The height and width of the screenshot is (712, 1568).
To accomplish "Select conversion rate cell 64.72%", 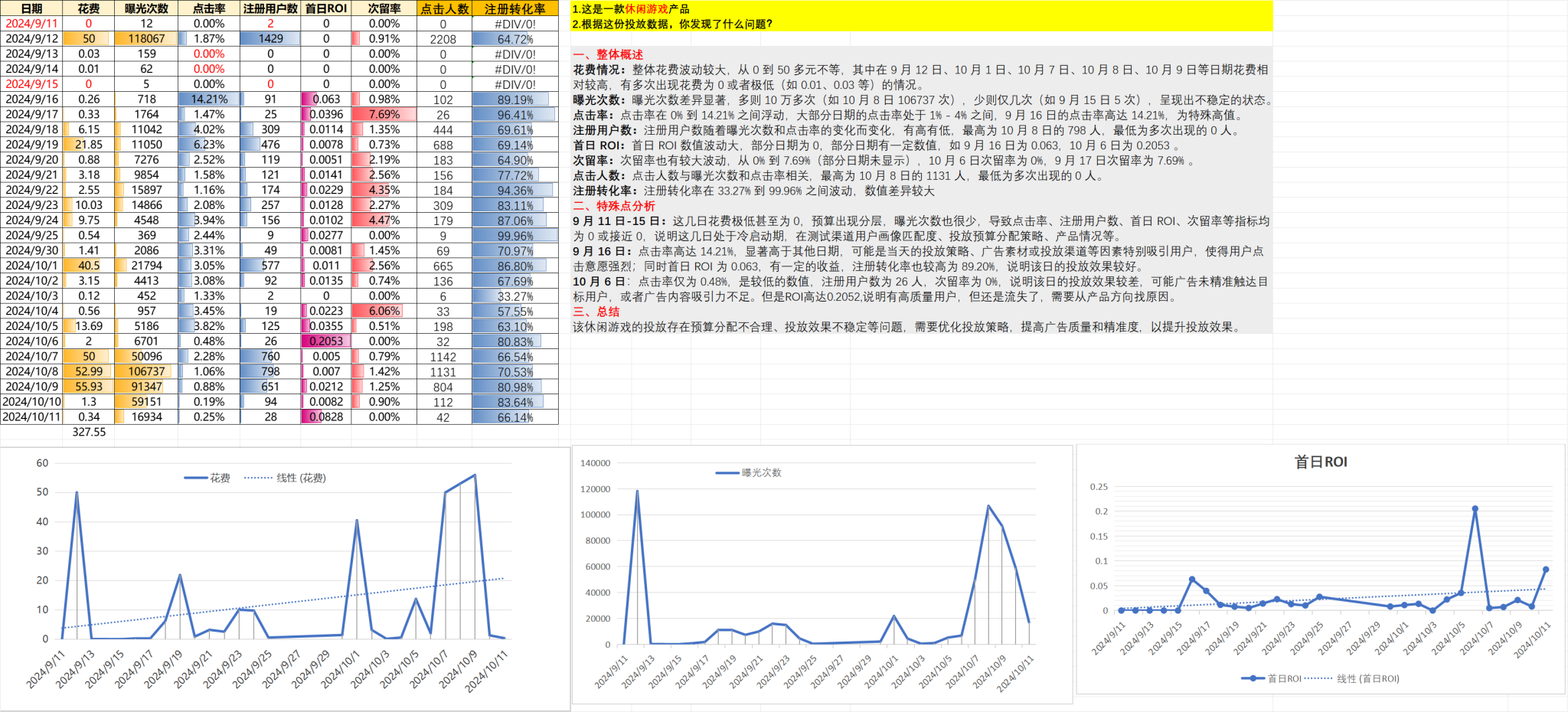I will [x=515, y=39].
